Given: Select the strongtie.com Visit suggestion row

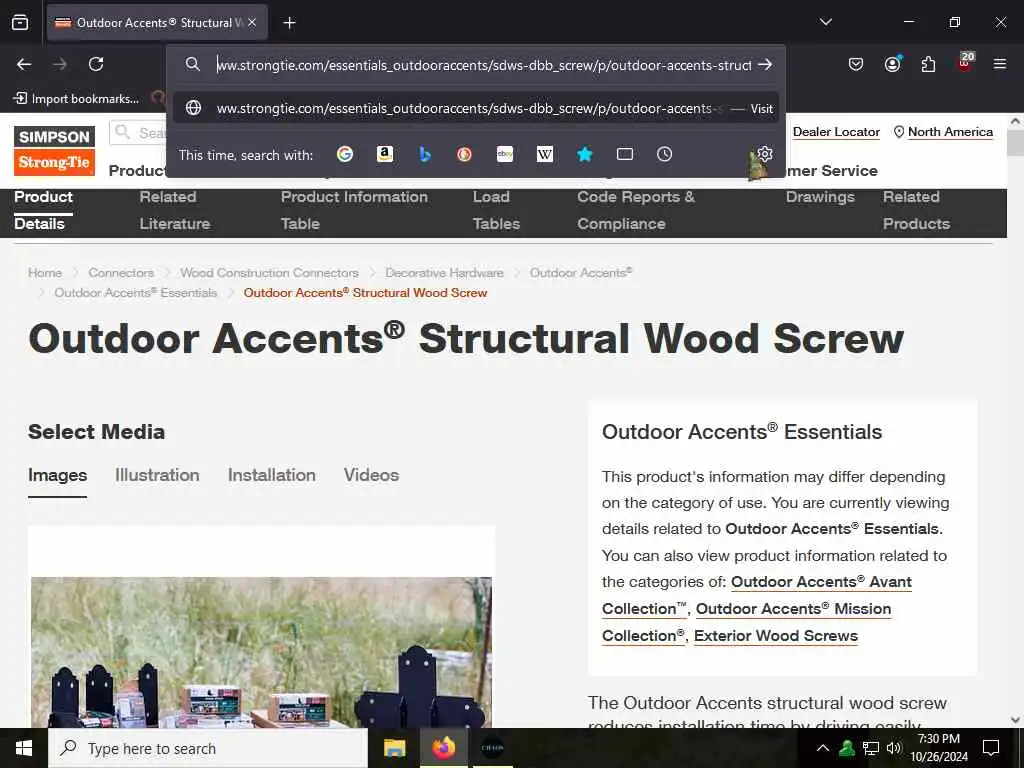Looking at the screenshot, I should pos(475,108).
